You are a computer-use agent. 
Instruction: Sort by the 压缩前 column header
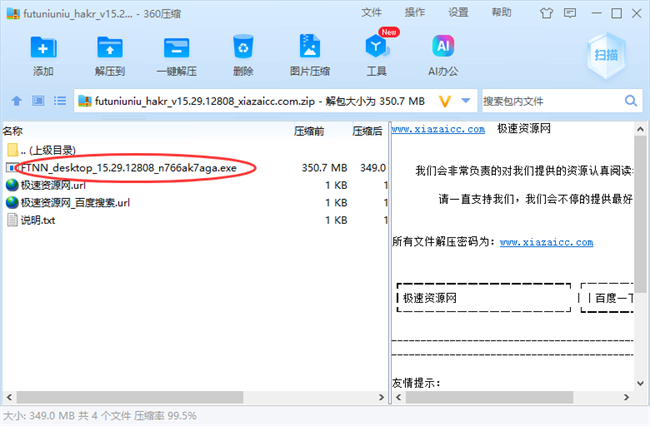pyautogui.click(x=309, y=131)
